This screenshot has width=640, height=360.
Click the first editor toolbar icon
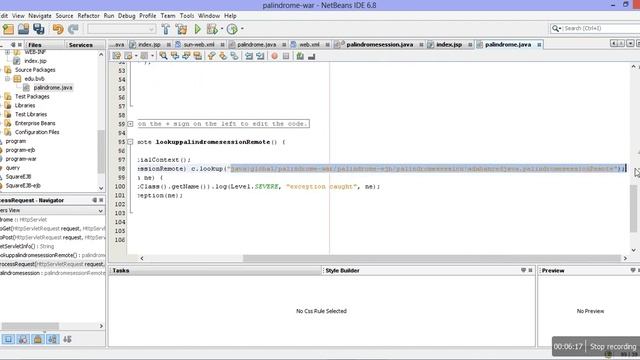click(117, 56)
